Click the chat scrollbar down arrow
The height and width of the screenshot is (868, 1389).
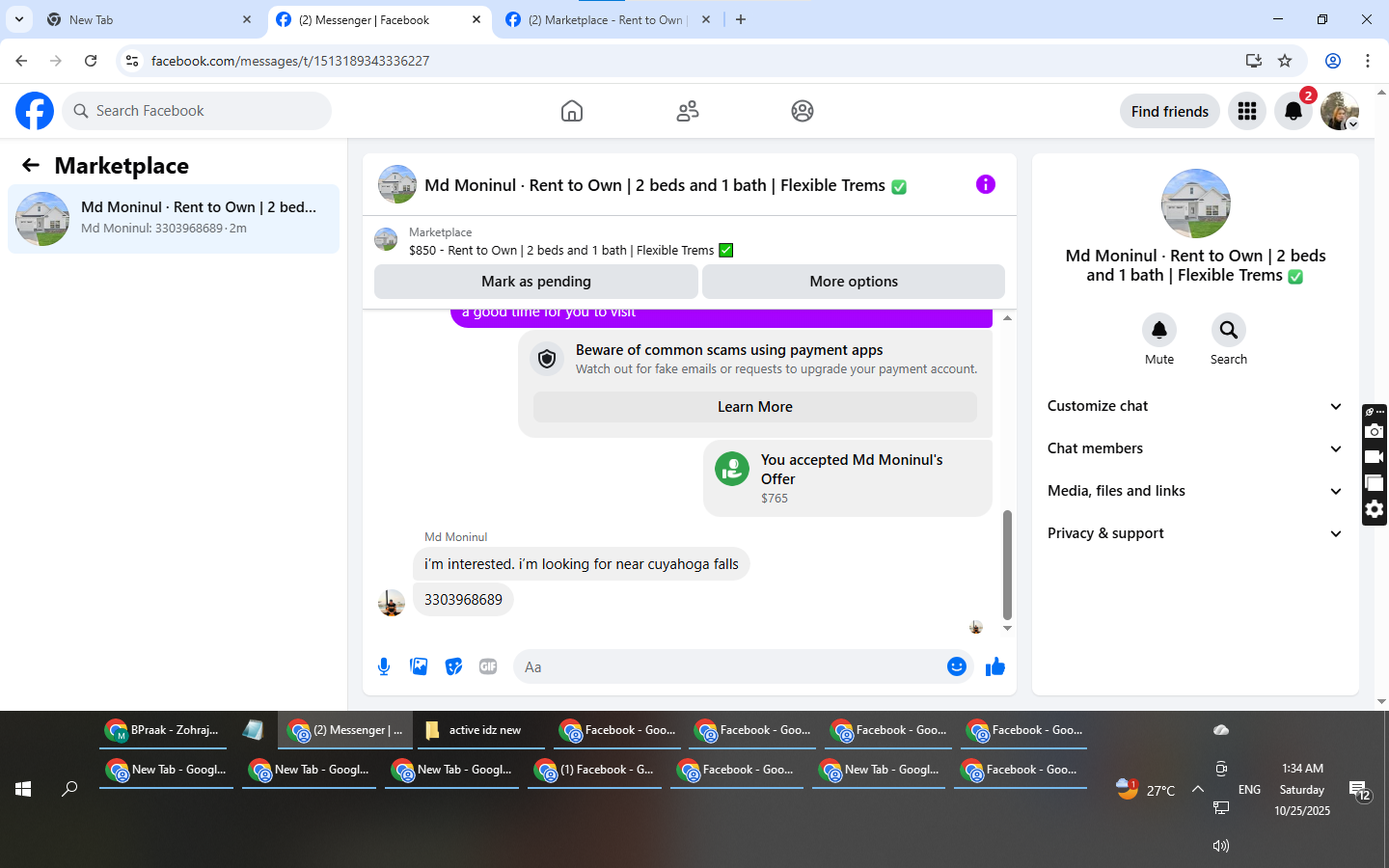click(x=1007, y=629)
